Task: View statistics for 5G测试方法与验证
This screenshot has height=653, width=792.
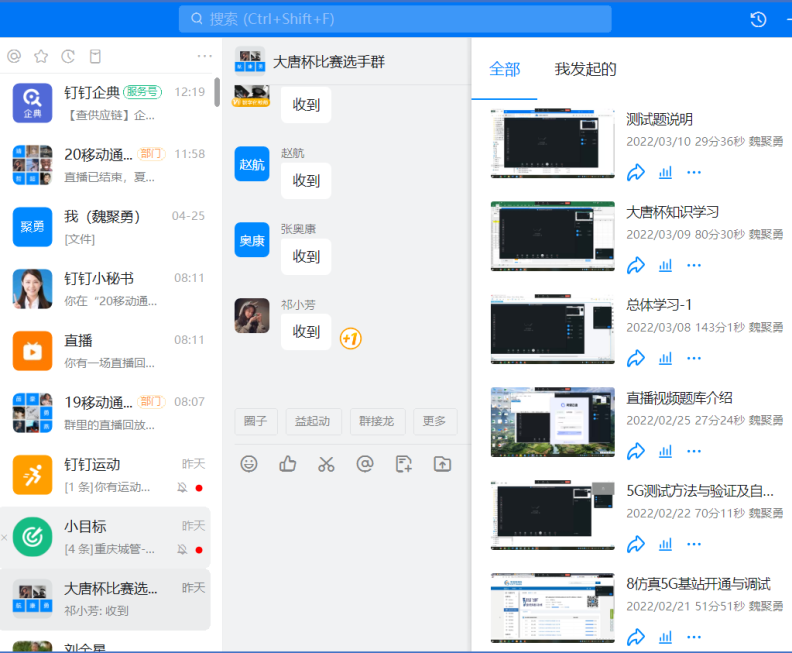Action: pos(665,544)
